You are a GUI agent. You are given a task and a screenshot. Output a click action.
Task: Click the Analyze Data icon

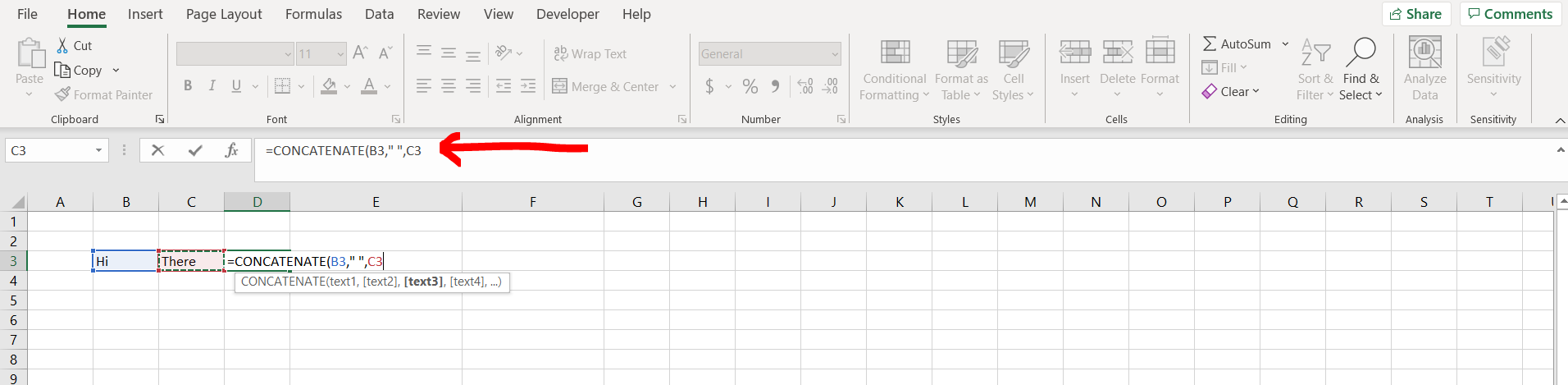(1424, 53)
